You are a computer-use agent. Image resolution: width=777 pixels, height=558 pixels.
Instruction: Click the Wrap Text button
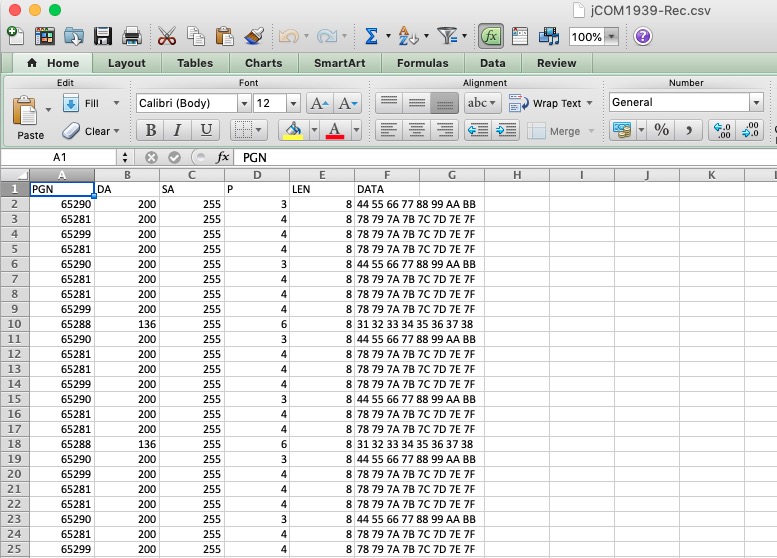[546, 103]
